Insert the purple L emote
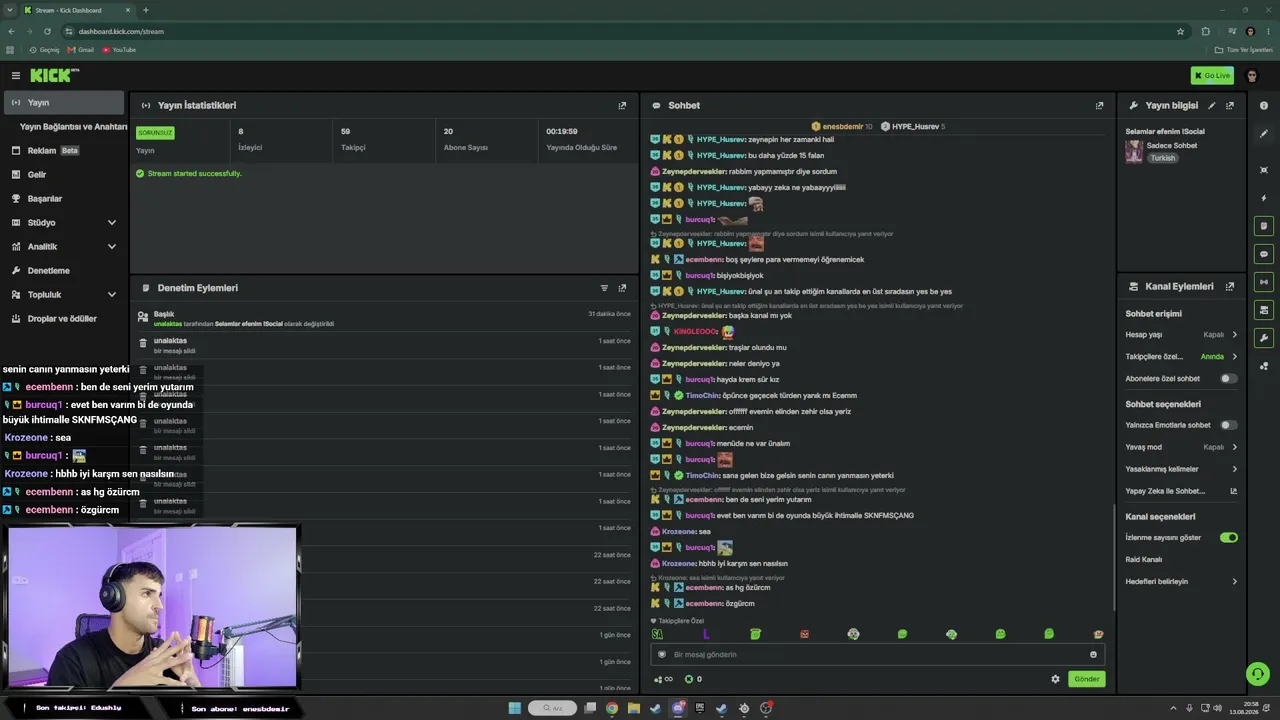The image size is (1280, 720). pos(706,634)
